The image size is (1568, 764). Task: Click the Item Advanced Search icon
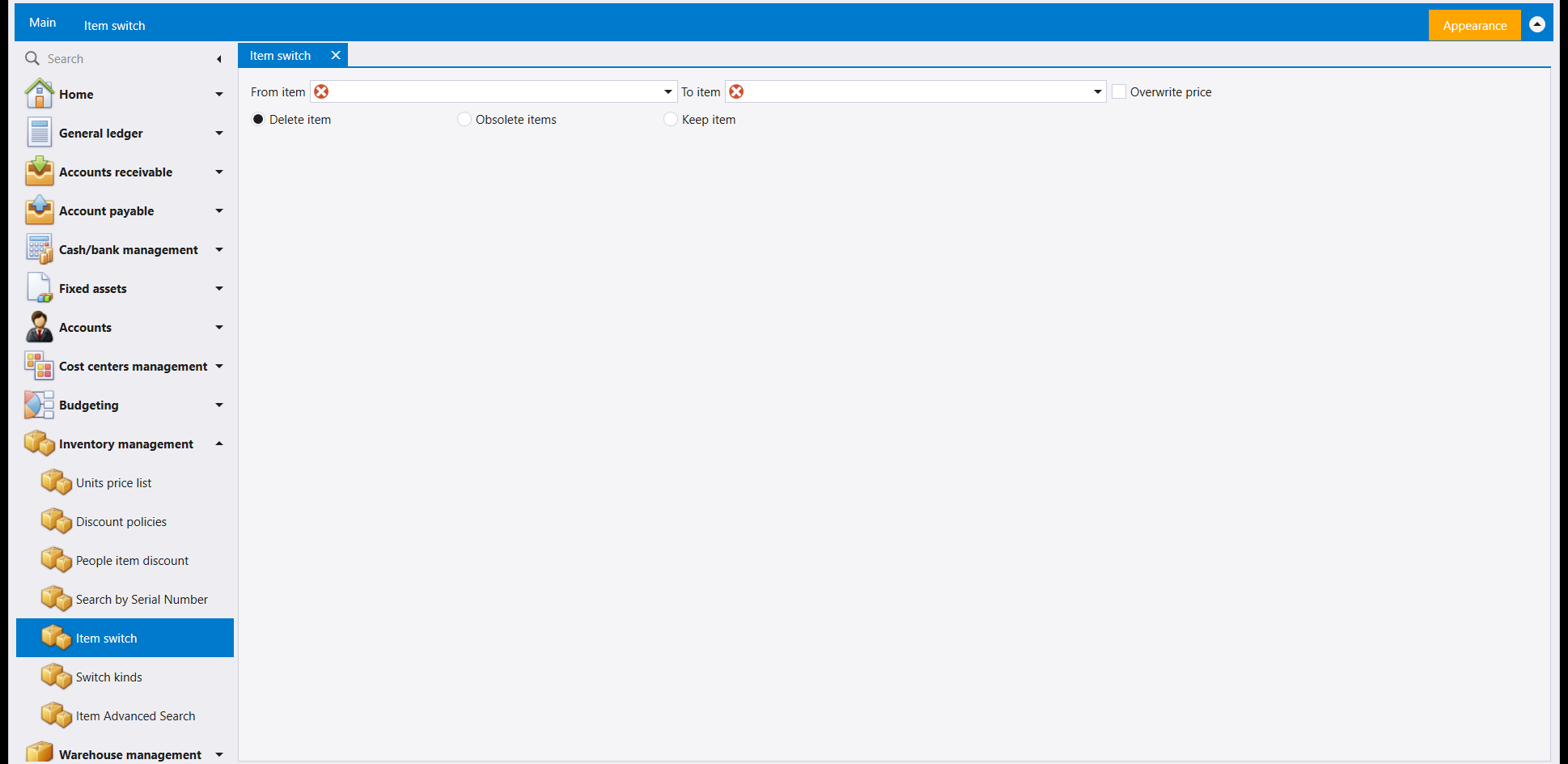coord(57,715)
